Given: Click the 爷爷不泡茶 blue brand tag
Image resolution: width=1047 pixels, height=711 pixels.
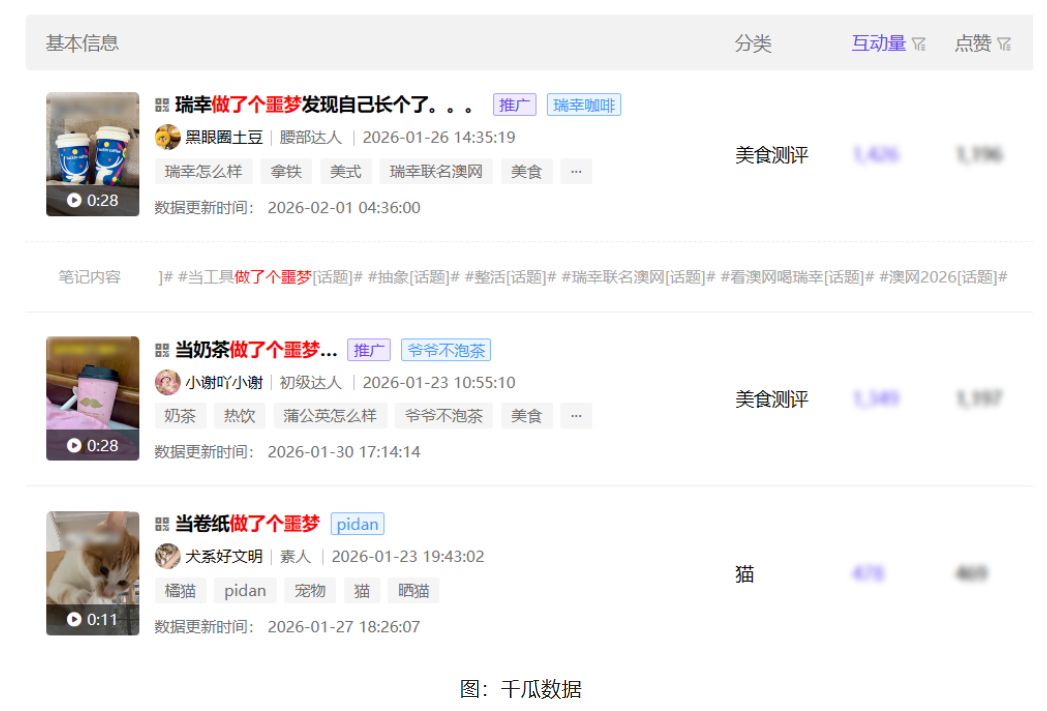Looking at the screenshot, I should [x=446, y=350].
